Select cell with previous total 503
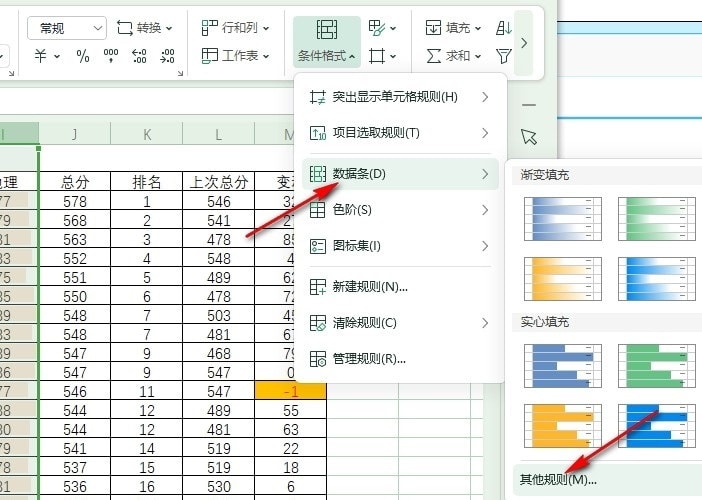 click(218, 316)
